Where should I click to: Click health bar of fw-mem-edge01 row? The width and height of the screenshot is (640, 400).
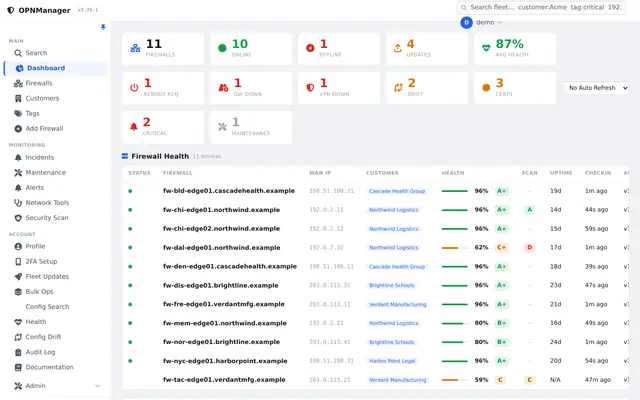(x=455, y=323)
